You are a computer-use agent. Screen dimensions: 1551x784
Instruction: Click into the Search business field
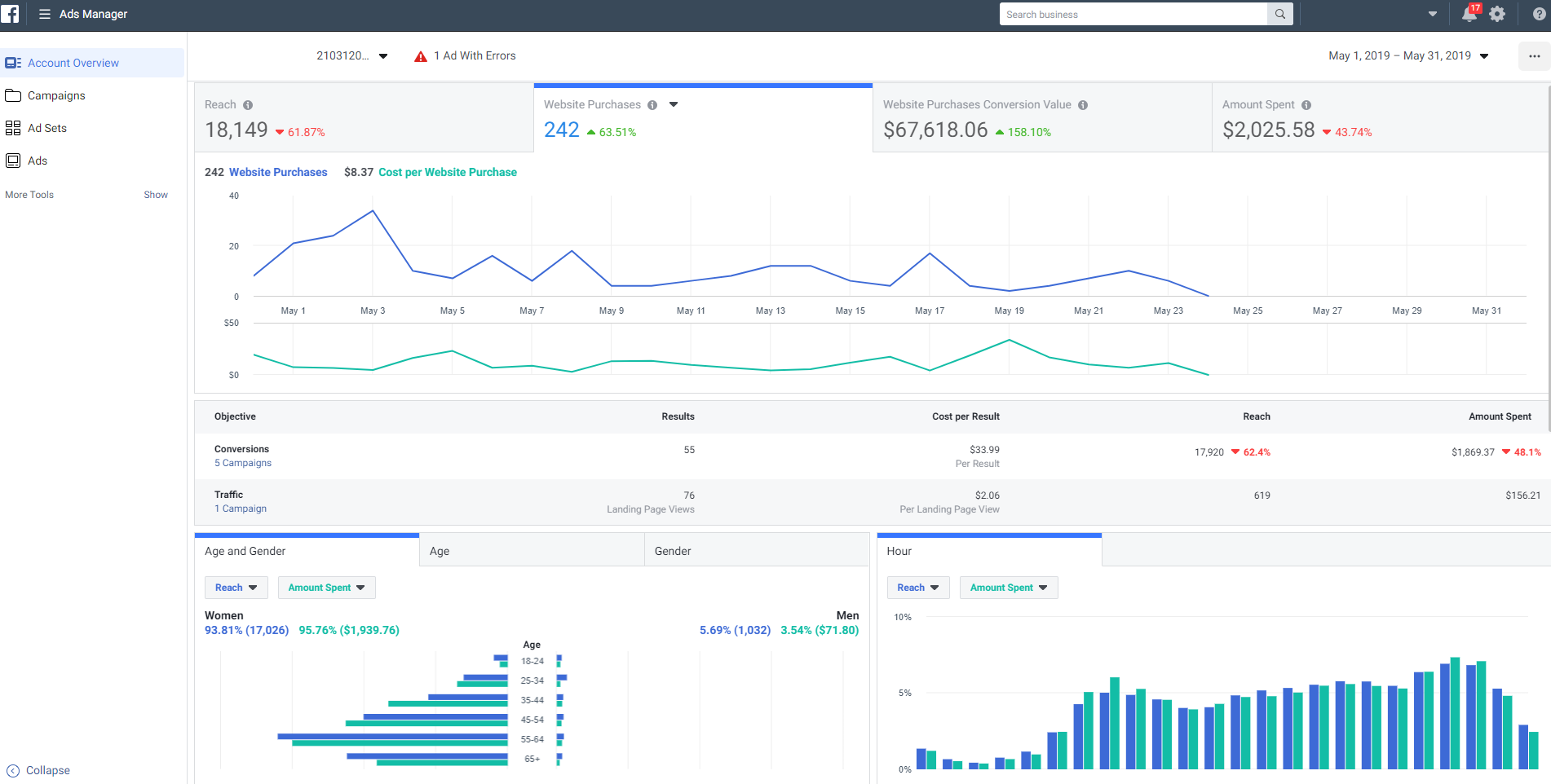tap(1133, 14)
